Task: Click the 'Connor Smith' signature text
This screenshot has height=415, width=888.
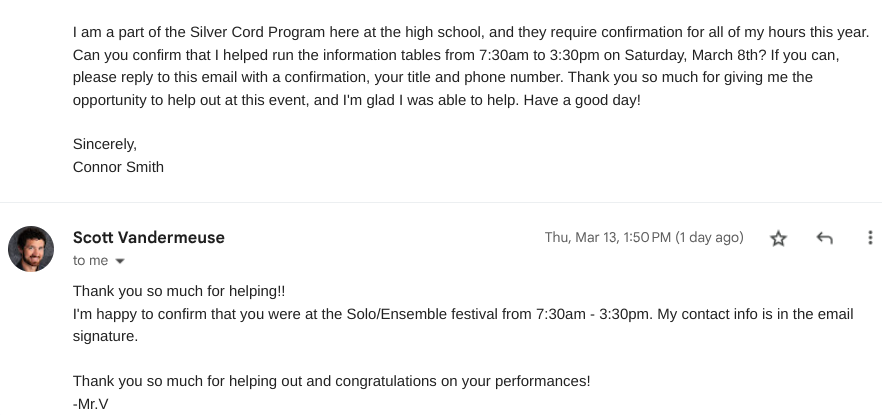Action: [x=118, y=167]
